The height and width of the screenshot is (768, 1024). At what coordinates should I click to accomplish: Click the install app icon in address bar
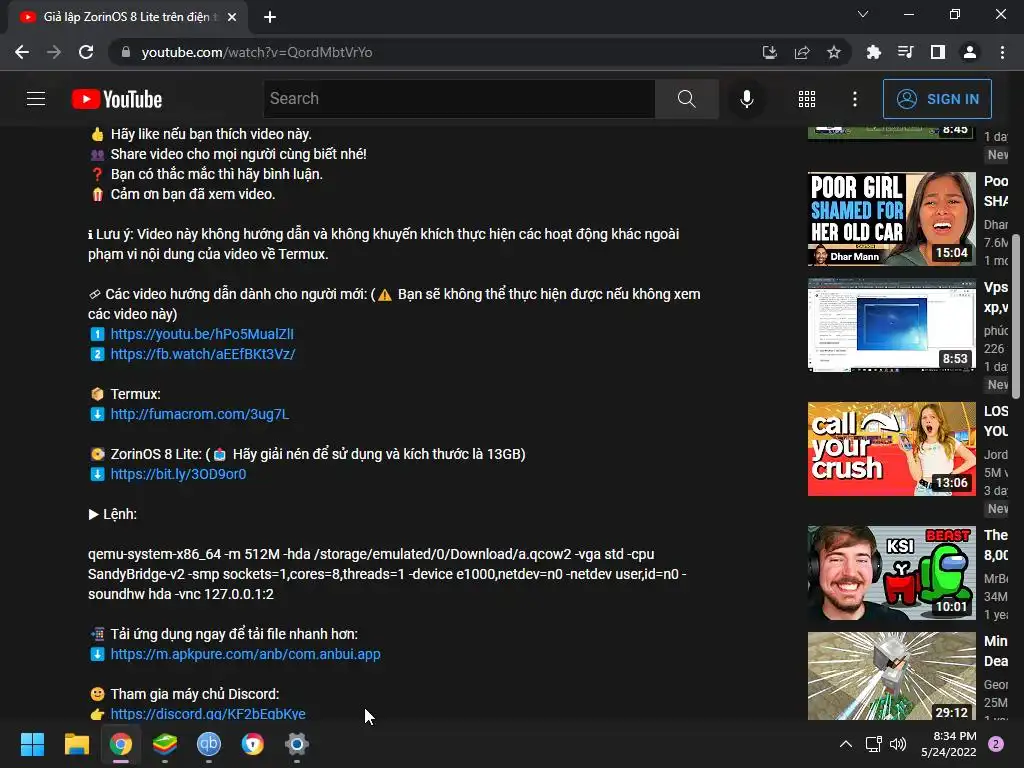(770, 52)
